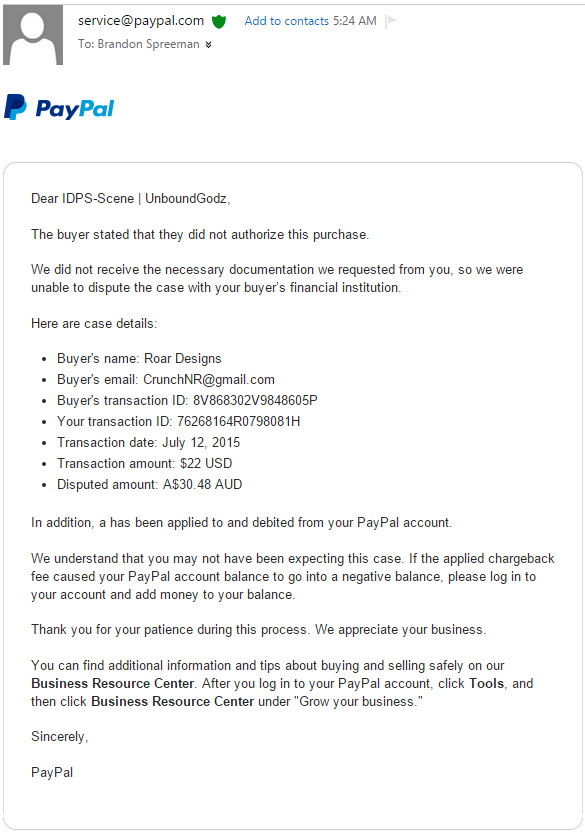The height and width of the screenshot is (832, 585).
Task: Select the service@paypal.com sender address
Action: click(141, 21)
